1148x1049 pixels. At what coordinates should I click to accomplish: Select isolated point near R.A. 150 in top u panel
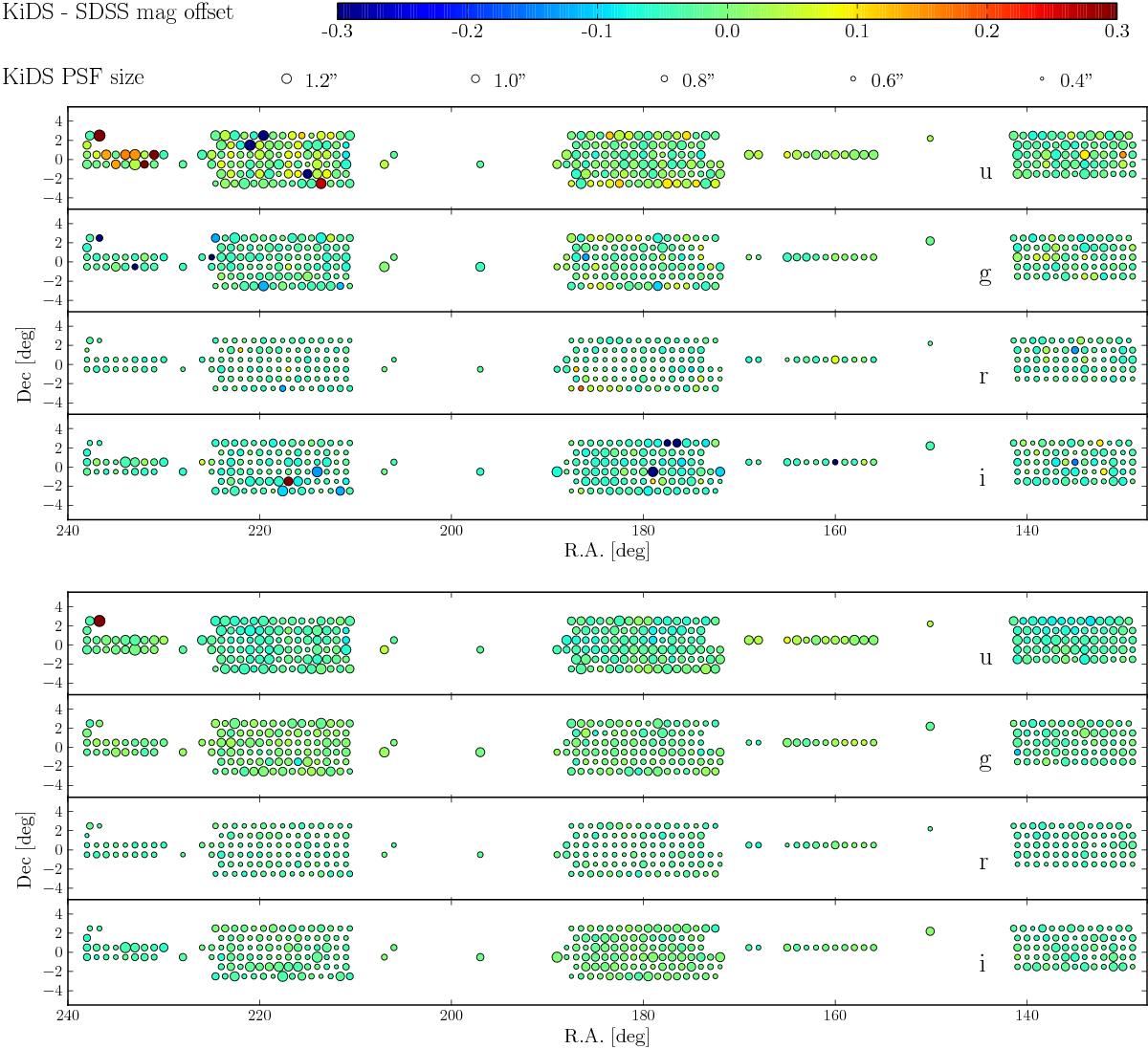pos(930,139)
